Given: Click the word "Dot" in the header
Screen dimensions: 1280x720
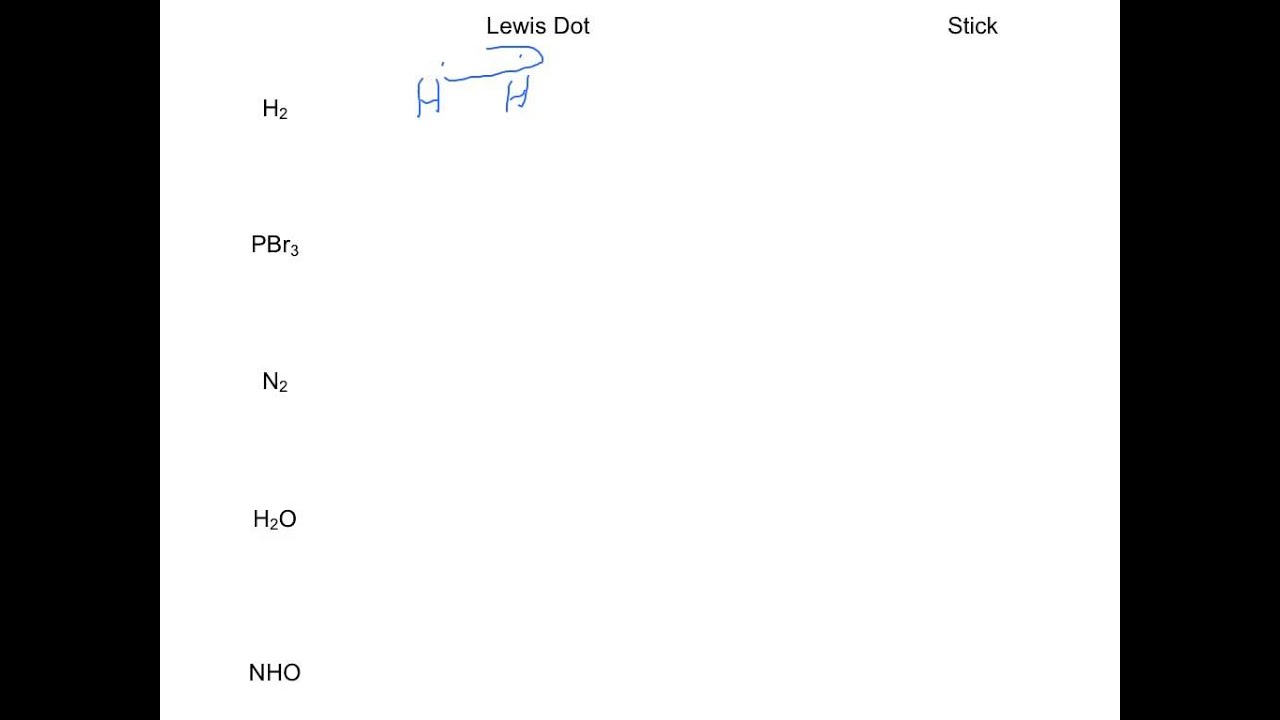Looking at the screenshot, I should coord(570,26).
